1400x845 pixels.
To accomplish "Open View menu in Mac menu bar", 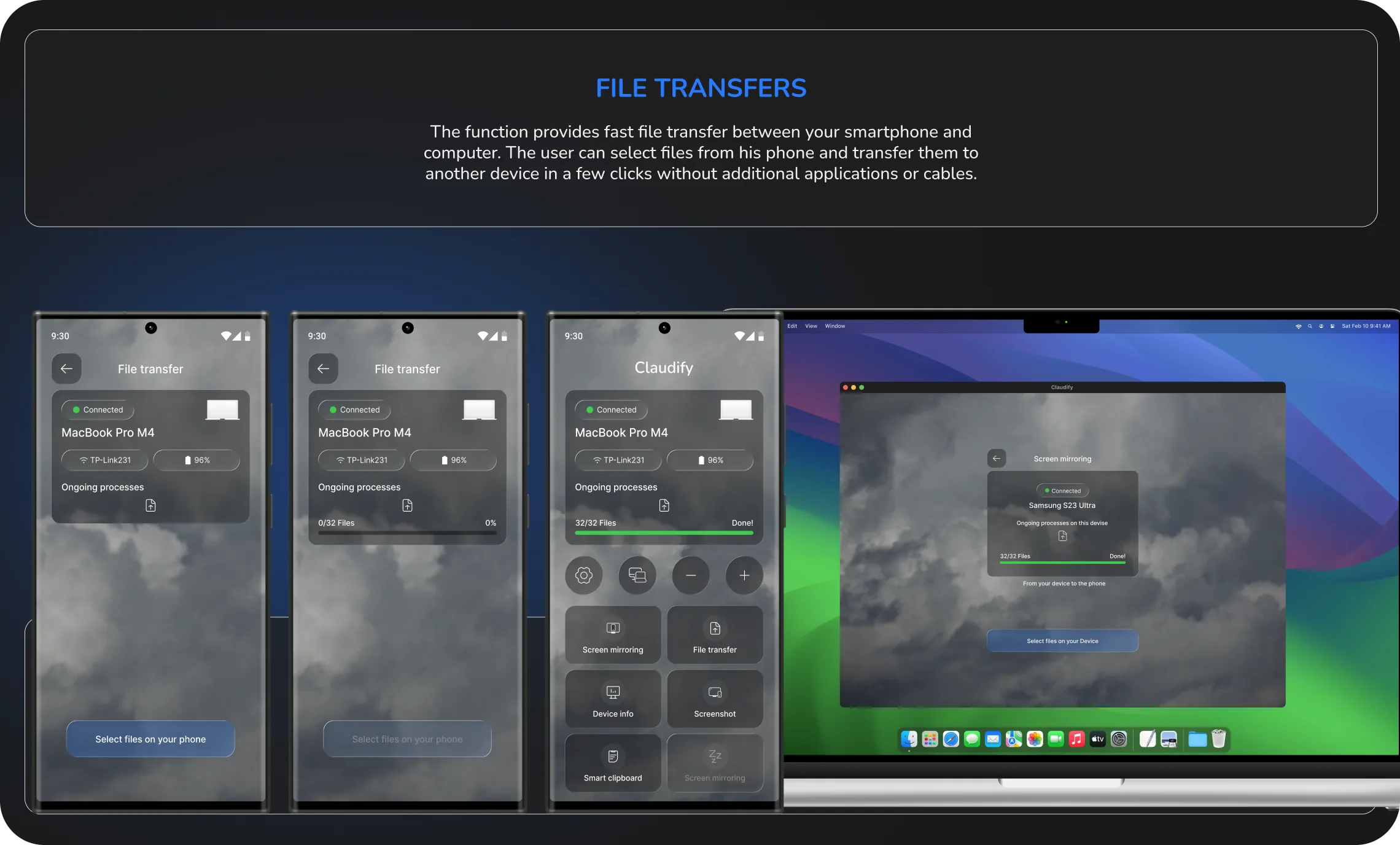I will click(x=811, y=326).
